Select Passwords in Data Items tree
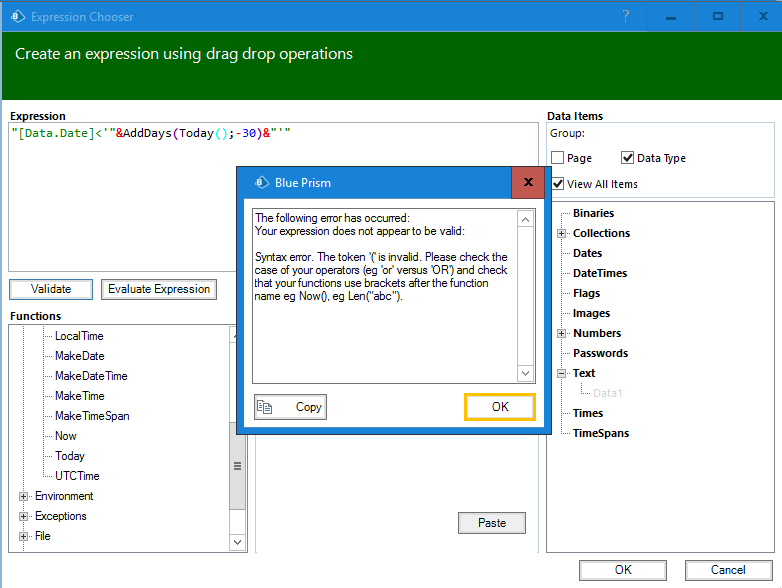 600,353
